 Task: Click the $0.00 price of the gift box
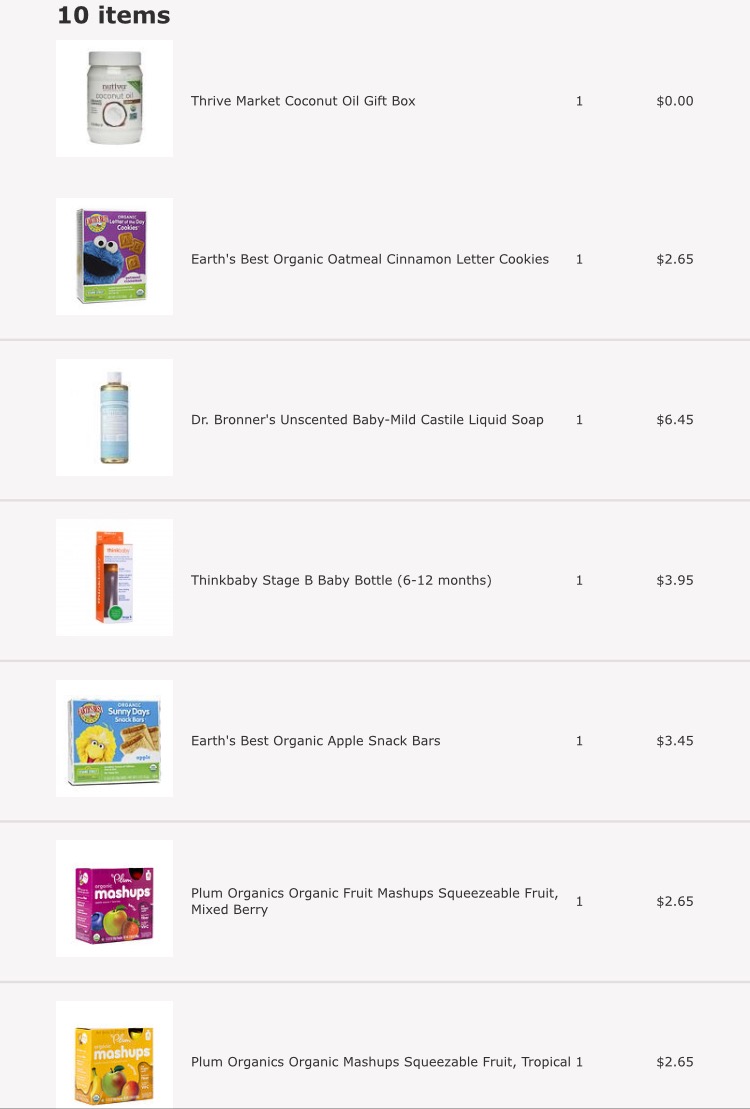(x=674, y=101)
